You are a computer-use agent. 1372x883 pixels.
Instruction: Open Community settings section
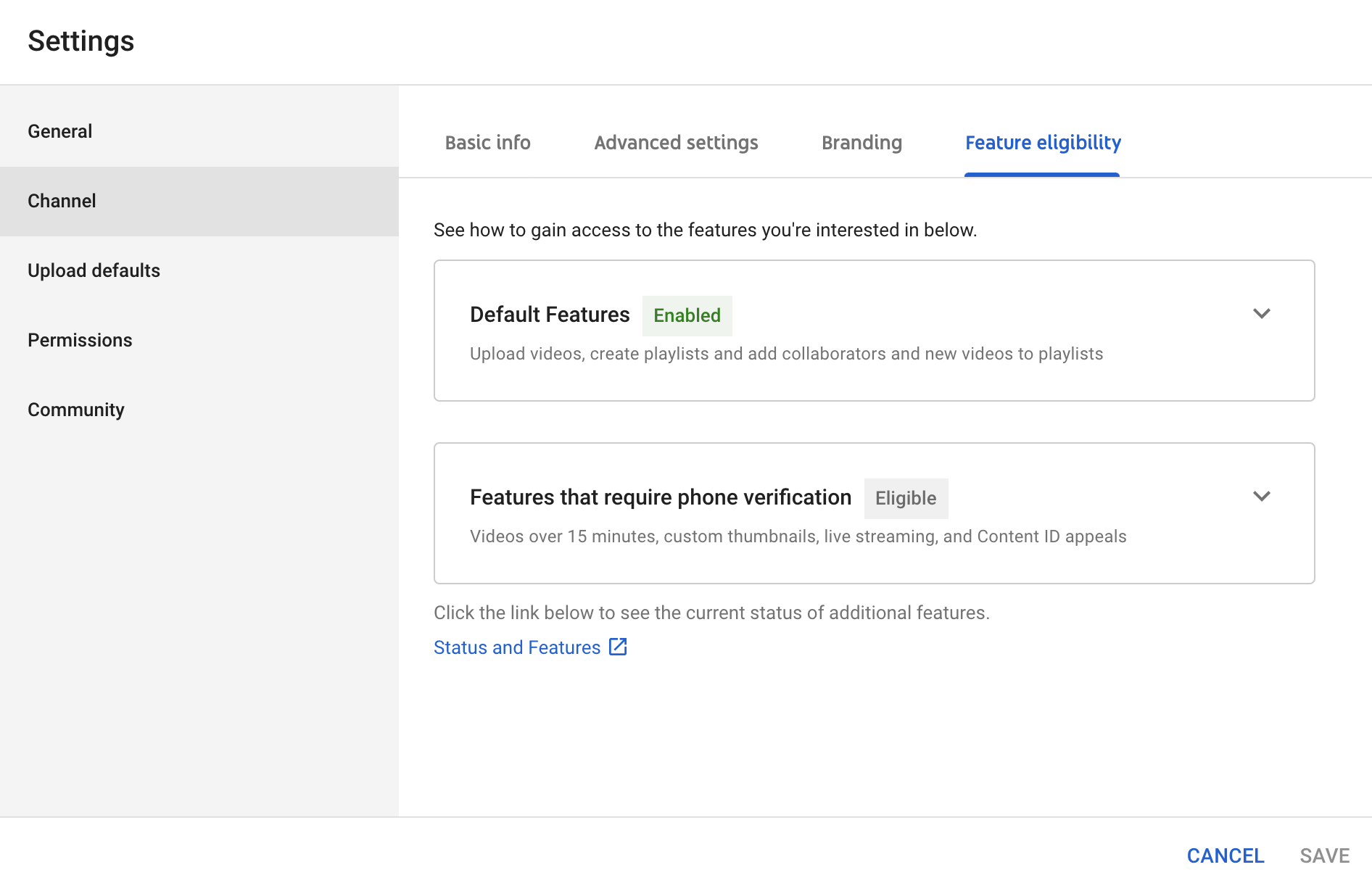199,410
